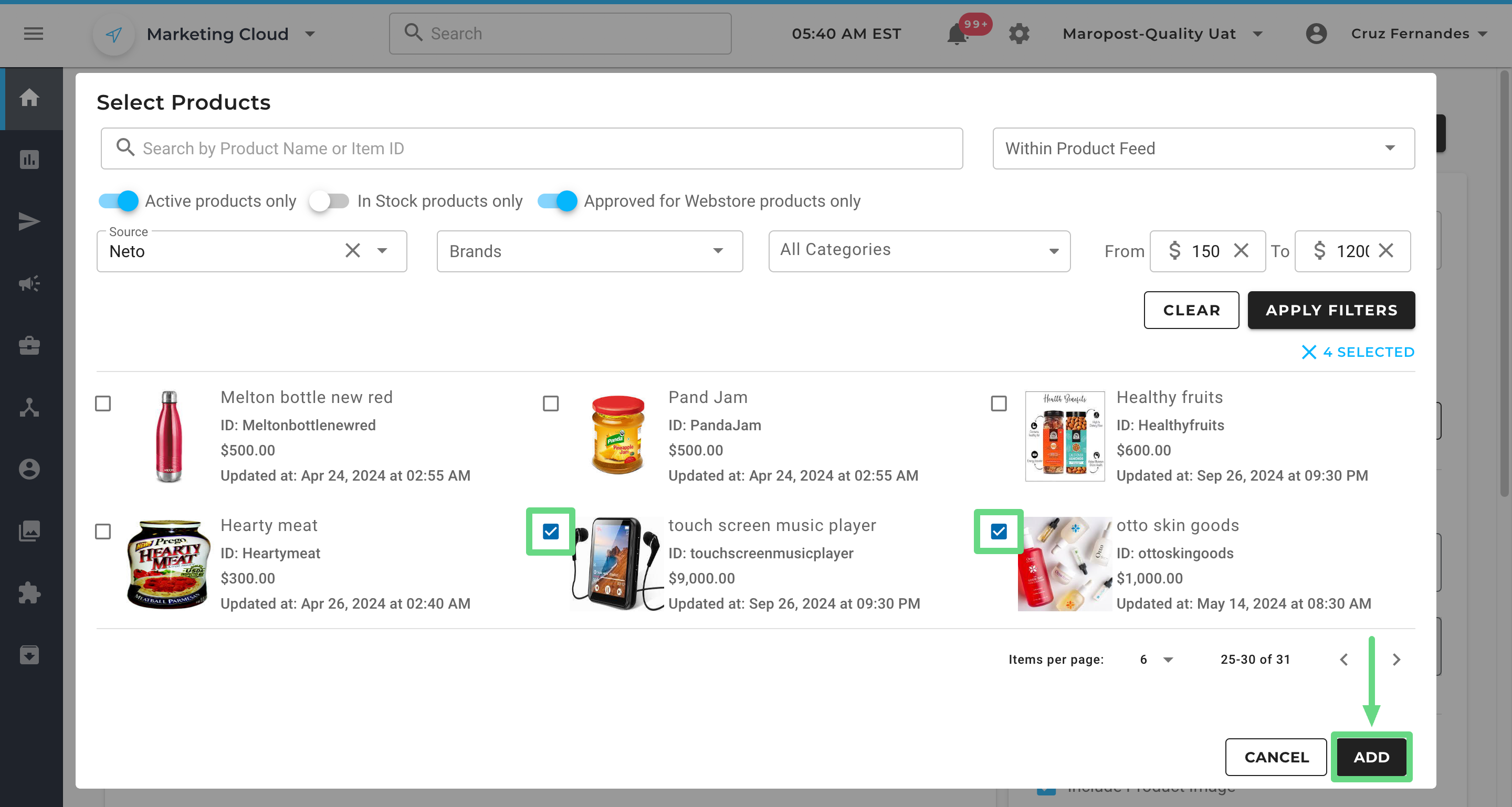This screenshot has width=1512, height=807.
Task: Go to previous page of products
Action: point(1344,659)
